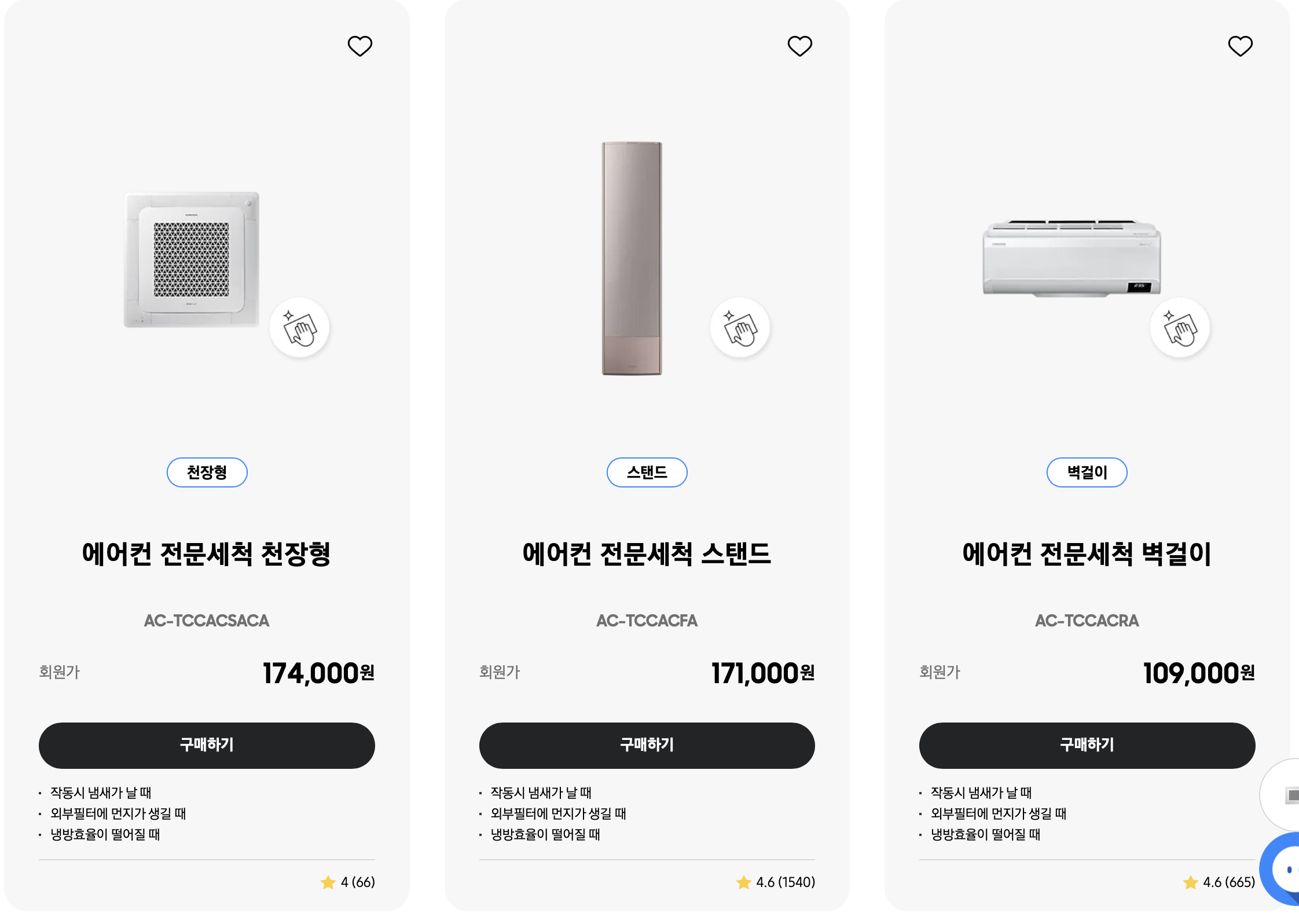The height and width of the screenshot is (924, 1299).
Task: Click the heart icon on 벽걸이 product card
Action: (x=1241, y=46)
